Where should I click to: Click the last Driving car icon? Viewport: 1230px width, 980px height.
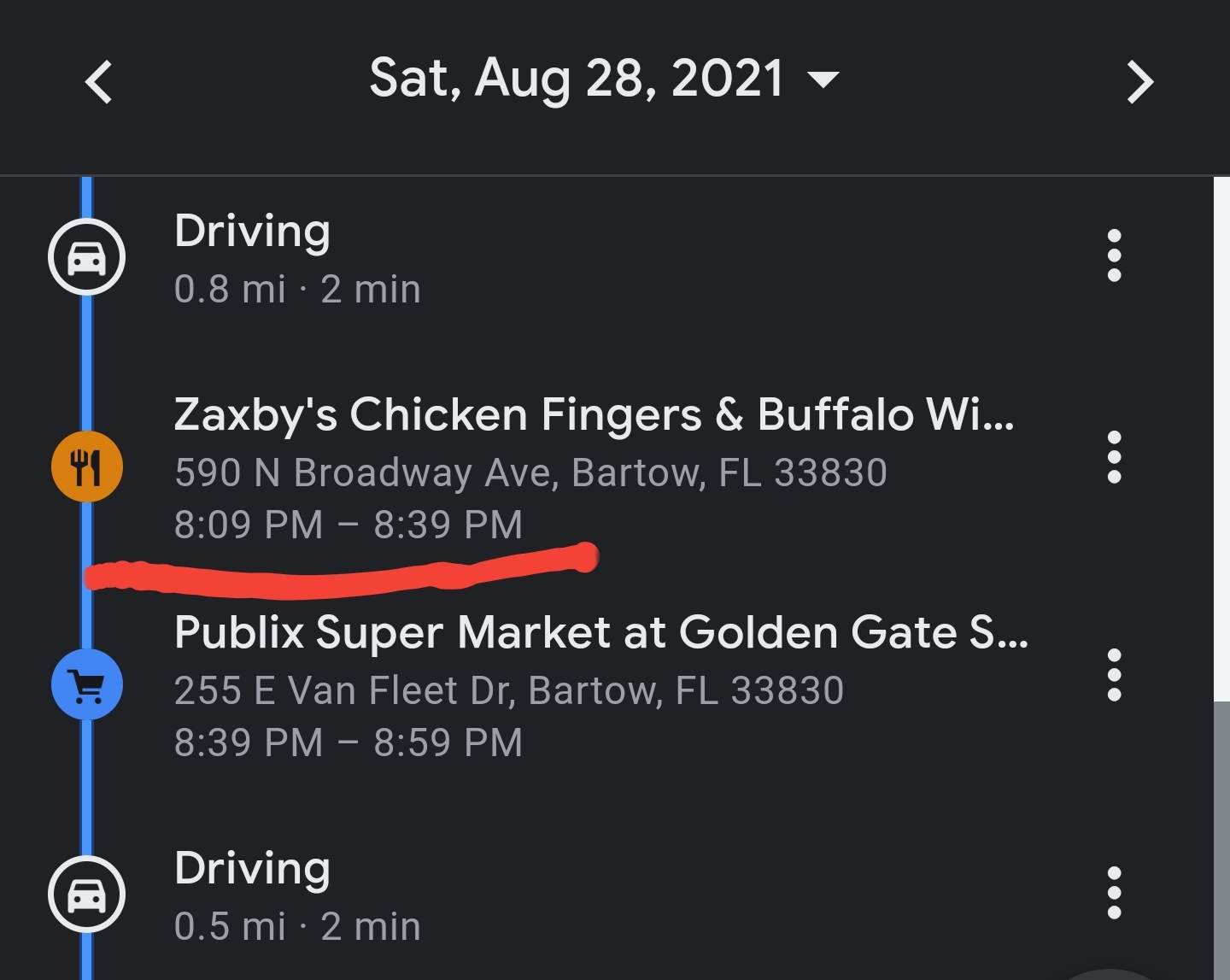(86, 894)
